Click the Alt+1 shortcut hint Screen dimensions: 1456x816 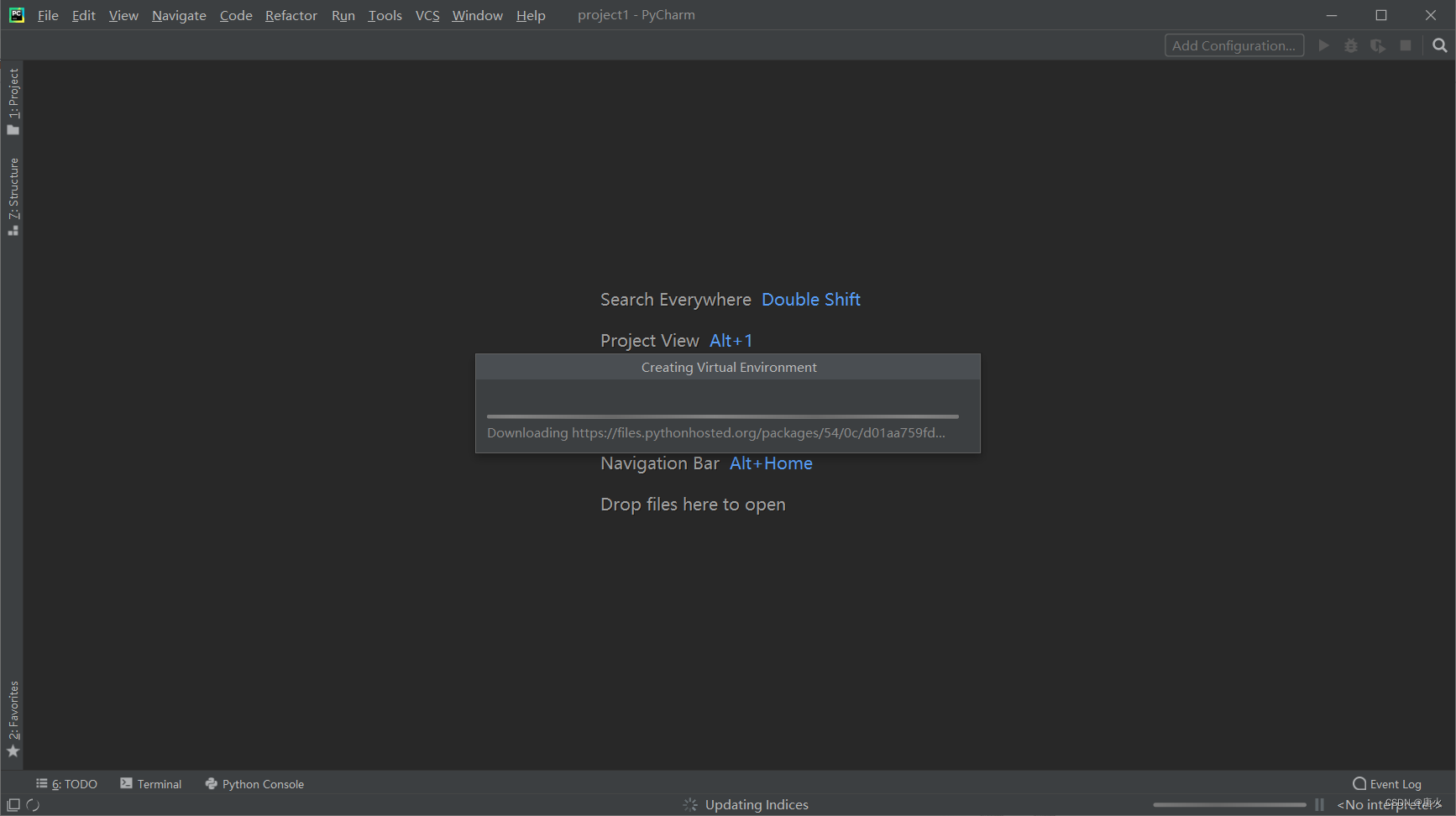point(731,341)
